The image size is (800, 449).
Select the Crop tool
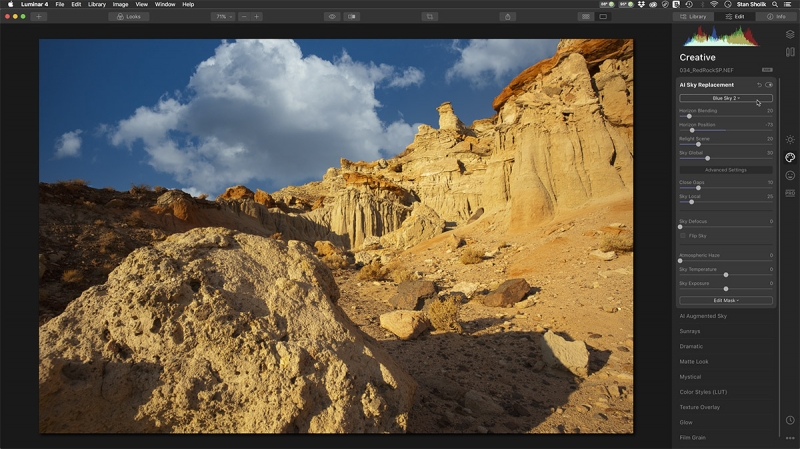(x=430, y=16)
